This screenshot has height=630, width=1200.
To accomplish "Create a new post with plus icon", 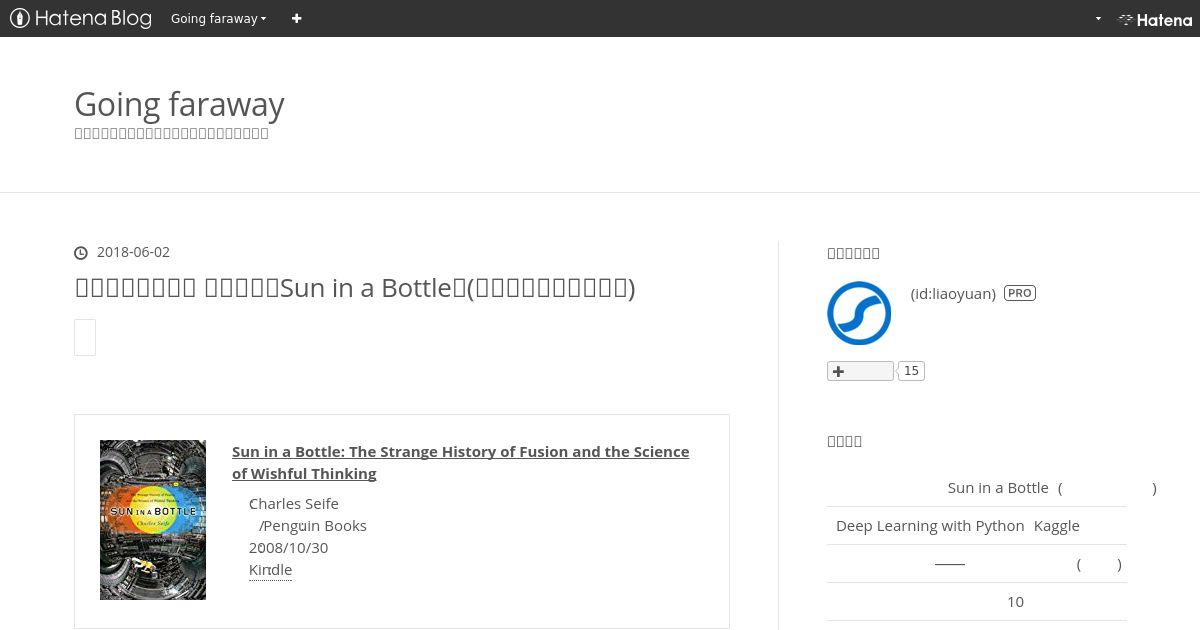I will (x=296, y=18).
